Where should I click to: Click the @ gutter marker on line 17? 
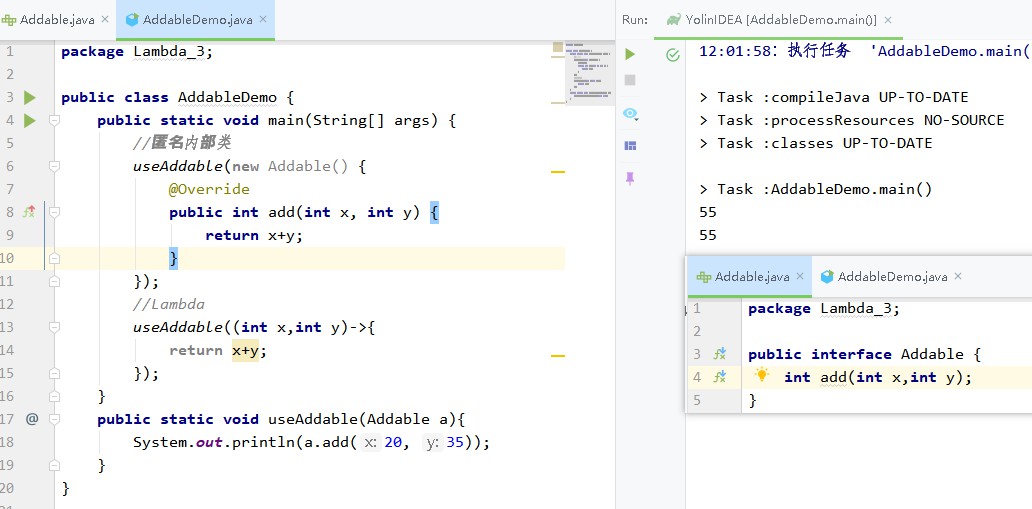coord(32,419)
